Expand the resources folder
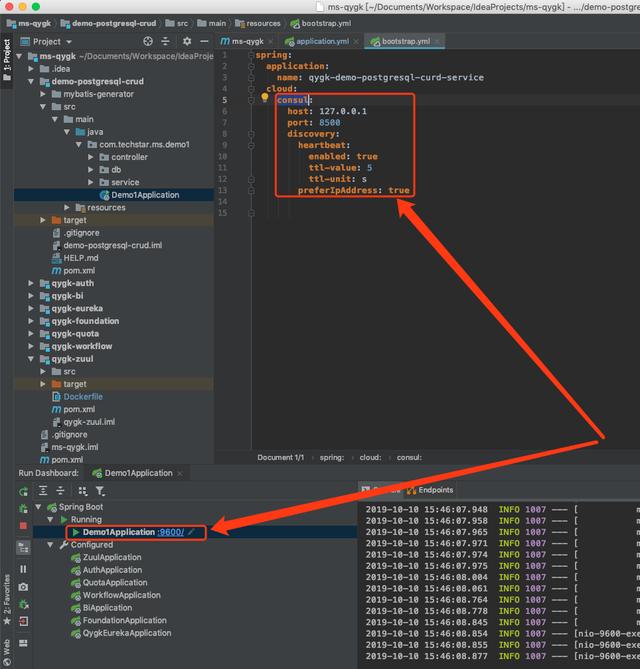This screenshot has width=640, height=669. coord(67,207)
